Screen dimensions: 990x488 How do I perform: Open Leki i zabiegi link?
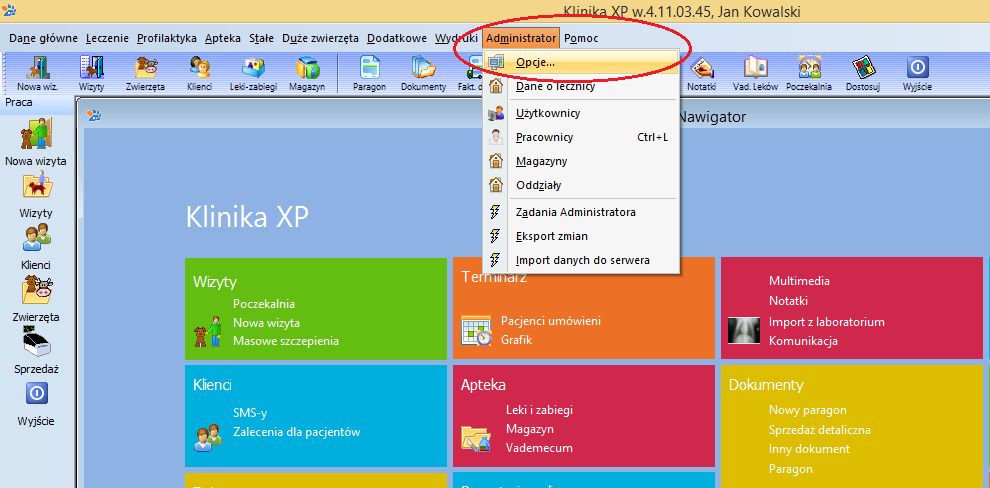(x=539, y=410)
